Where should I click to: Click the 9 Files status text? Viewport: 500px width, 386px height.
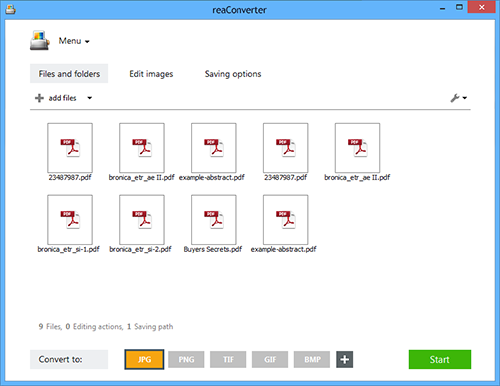[x=50, y=327]
